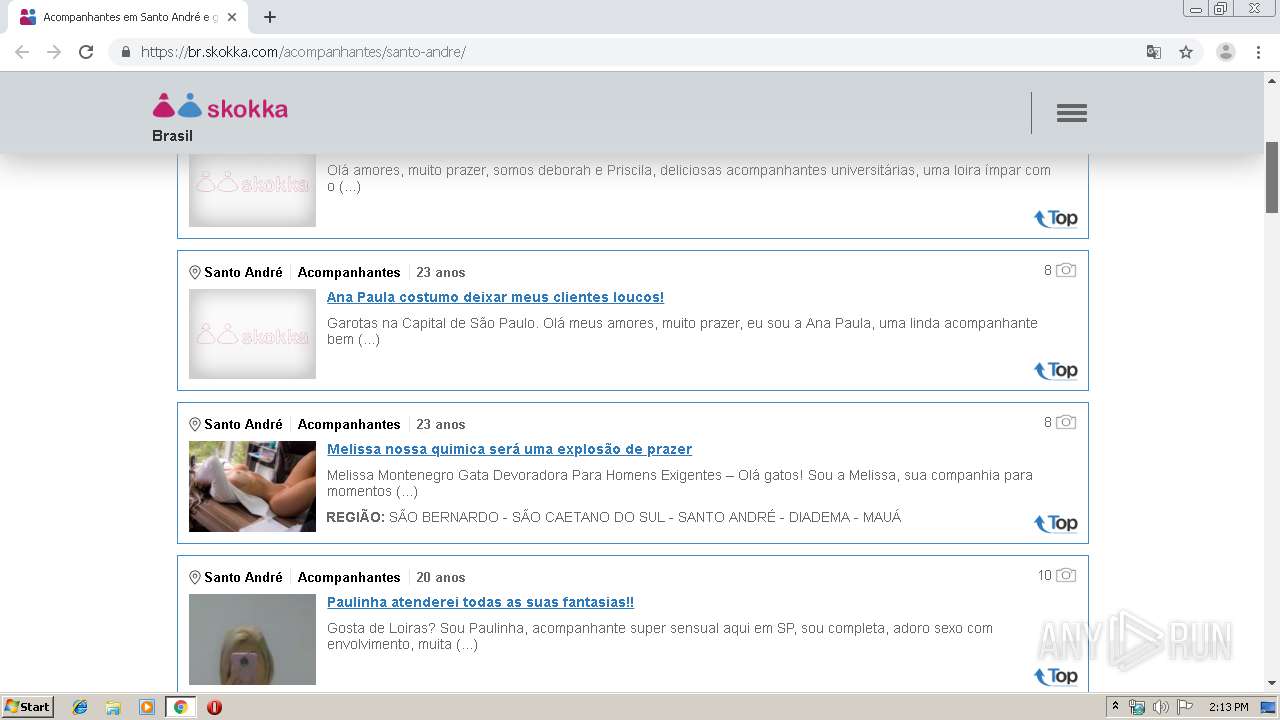Viewport: 1280px width, 720px height.
Task: Open a new browser tab
Action: 270,17
